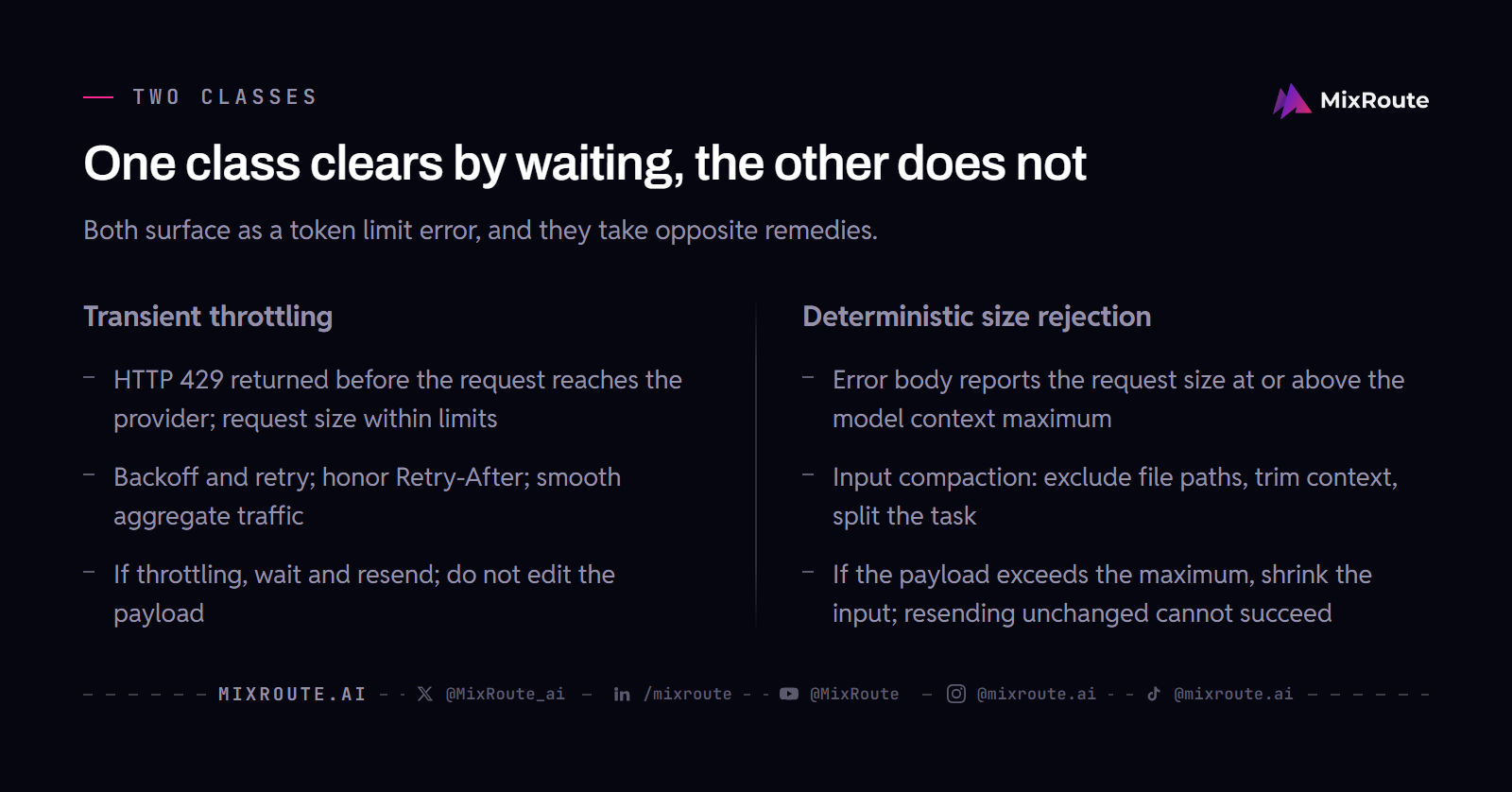Click the TWO CLASSES section label

[225, 97]
